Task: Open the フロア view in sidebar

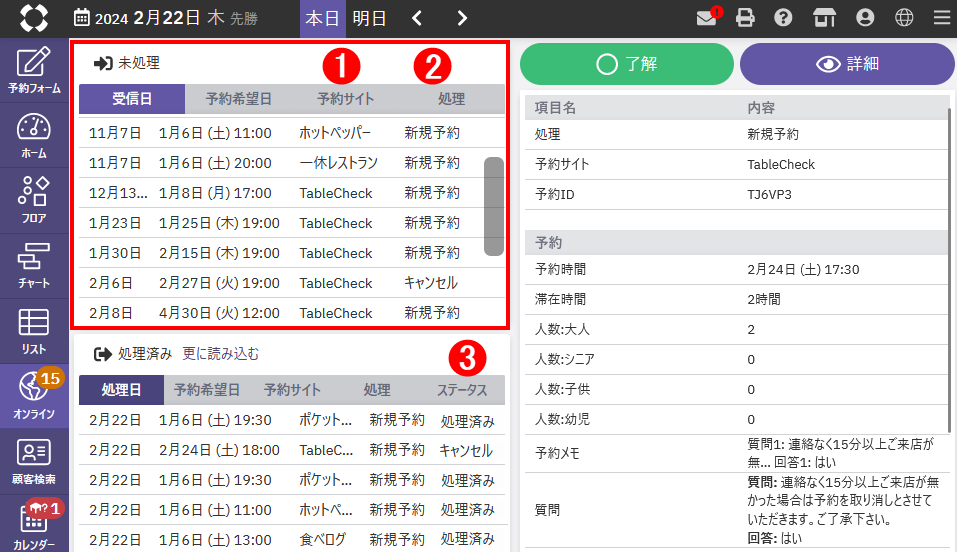Action: pos(34,200)
